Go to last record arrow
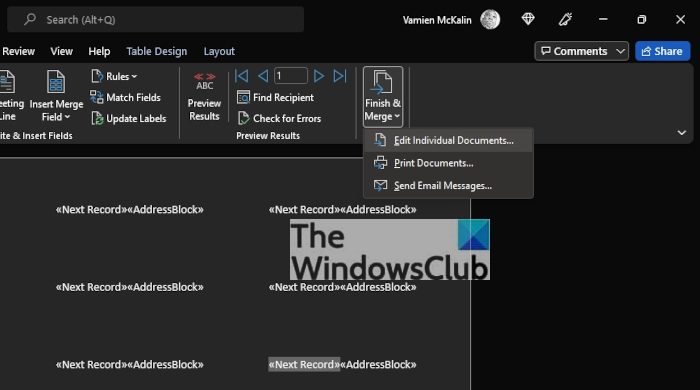 pyautogui.click(x=340, y=76)
